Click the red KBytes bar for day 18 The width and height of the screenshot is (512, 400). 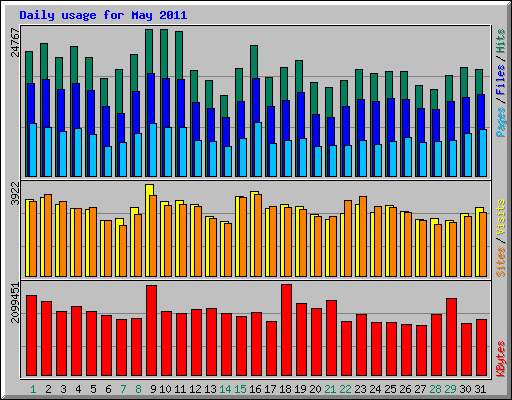[x=286, y=330]
